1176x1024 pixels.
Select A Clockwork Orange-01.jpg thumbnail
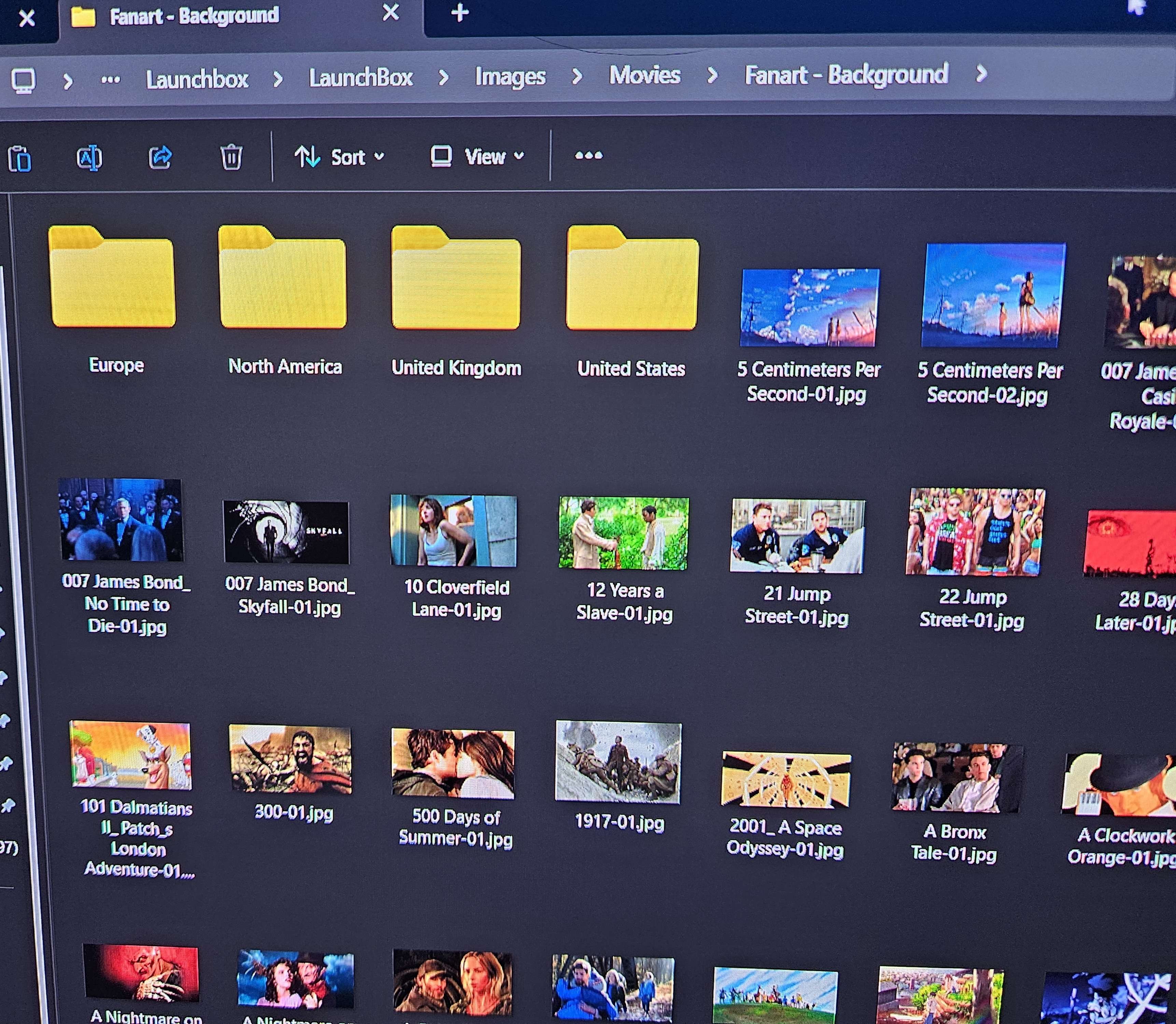point(1119,785)
